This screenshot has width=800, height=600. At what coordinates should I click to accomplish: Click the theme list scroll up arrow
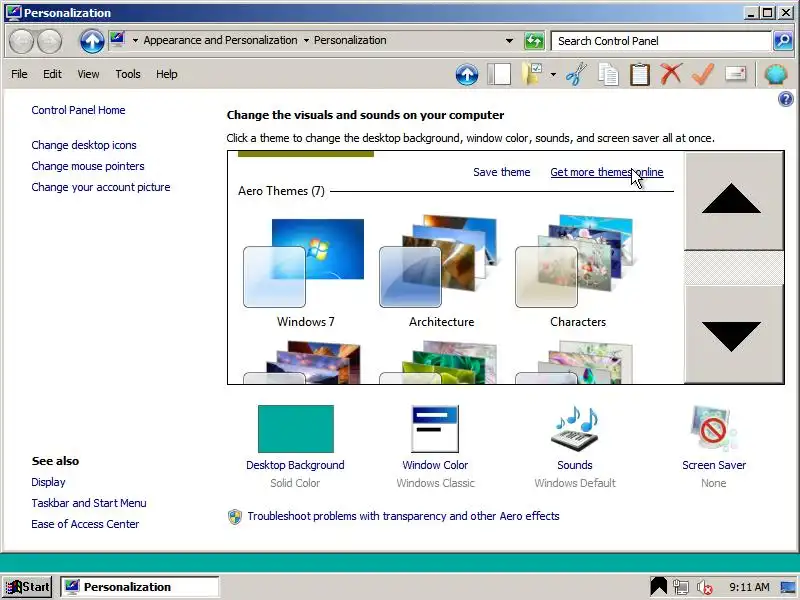click(x=733, y=201)
